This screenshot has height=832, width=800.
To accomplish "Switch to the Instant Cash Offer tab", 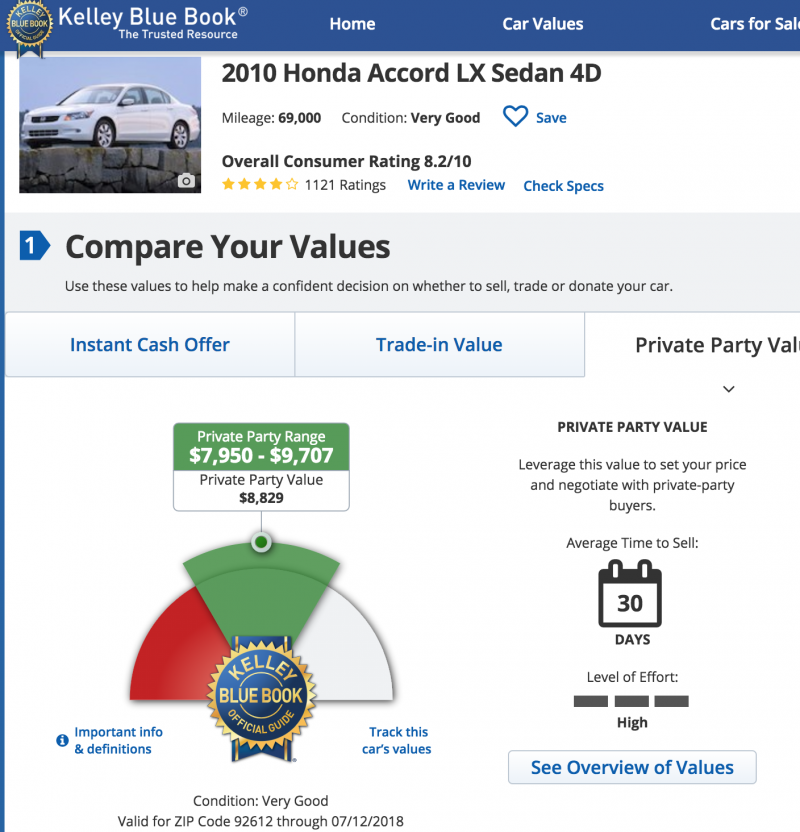I will pos(150,344).
